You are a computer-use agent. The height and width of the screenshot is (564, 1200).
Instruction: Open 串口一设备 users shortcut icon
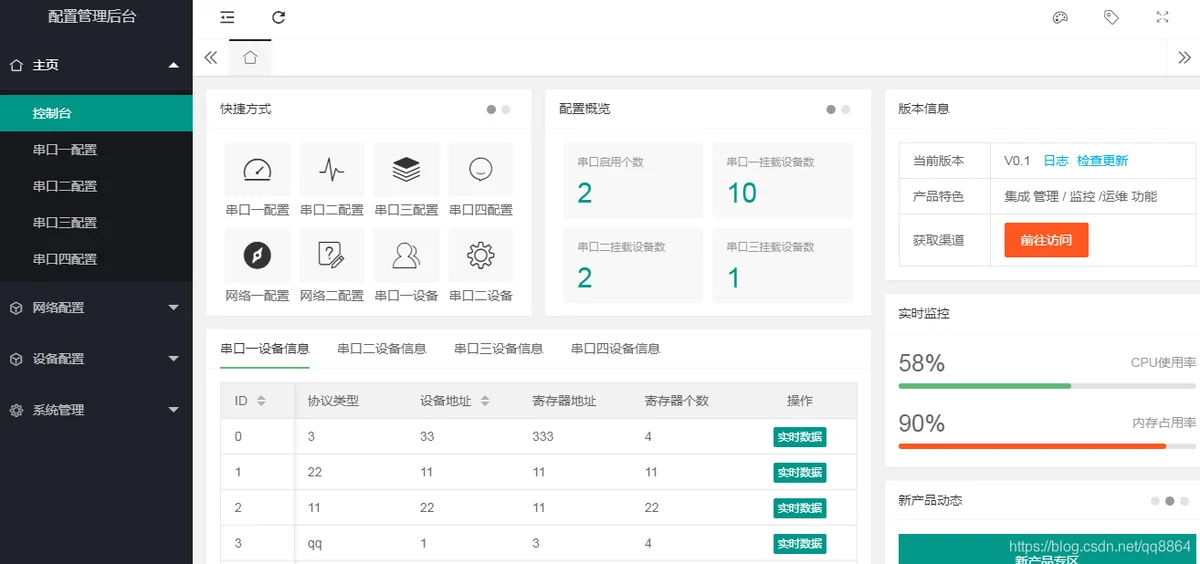[x=406, y=256]
